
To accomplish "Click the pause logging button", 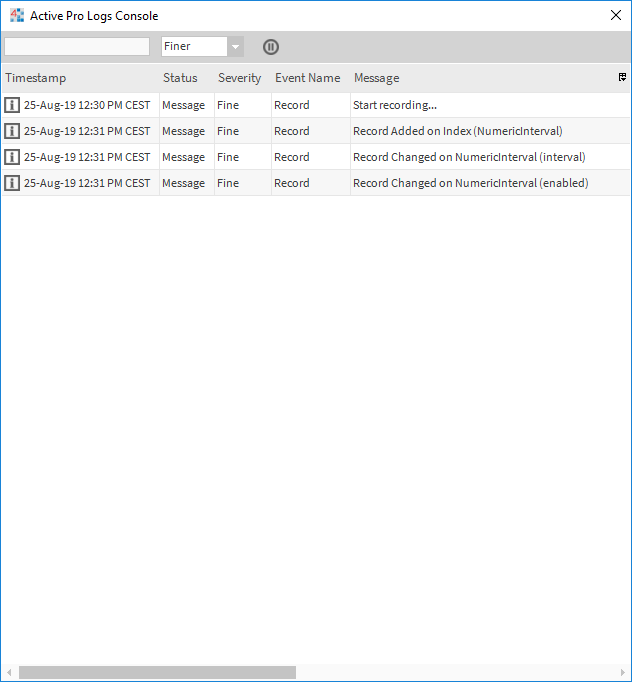I will 271,47.
